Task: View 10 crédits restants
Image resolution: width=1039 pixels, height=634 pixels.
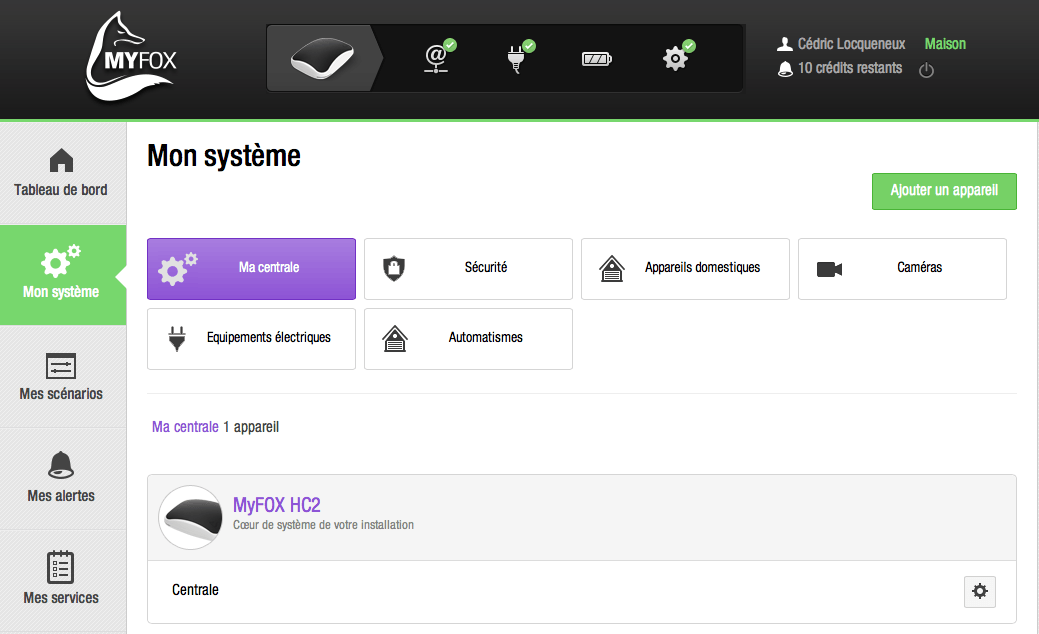Action: click(x=849, y=68)
